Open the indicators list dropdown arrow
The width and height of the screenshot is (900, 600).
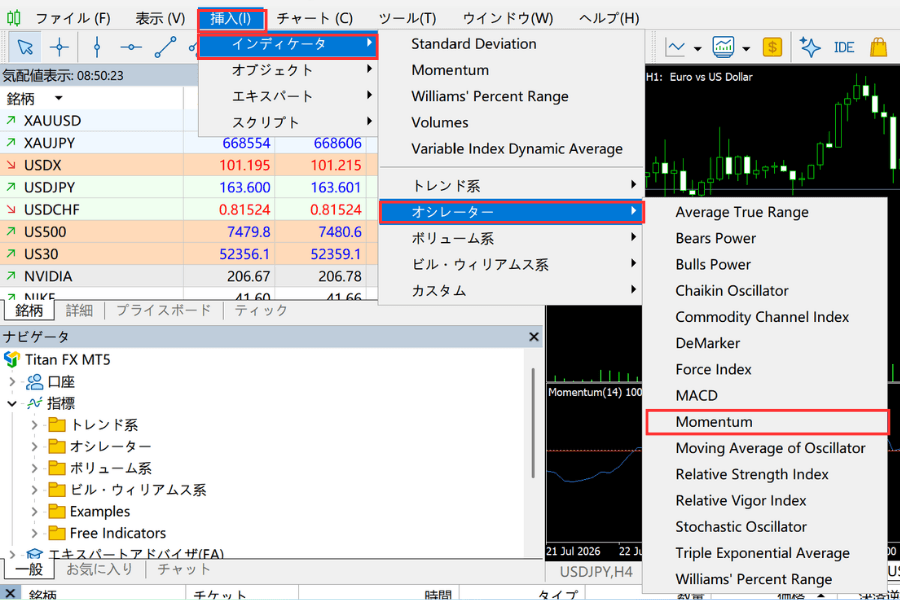tap(746, 49)
